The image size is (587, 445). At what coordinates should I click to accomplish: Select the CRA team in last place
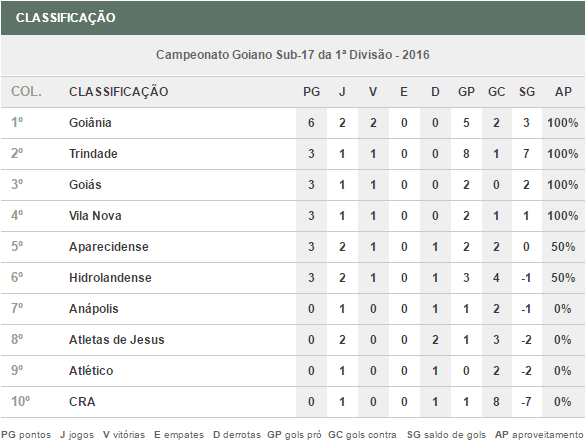(82, 402)
